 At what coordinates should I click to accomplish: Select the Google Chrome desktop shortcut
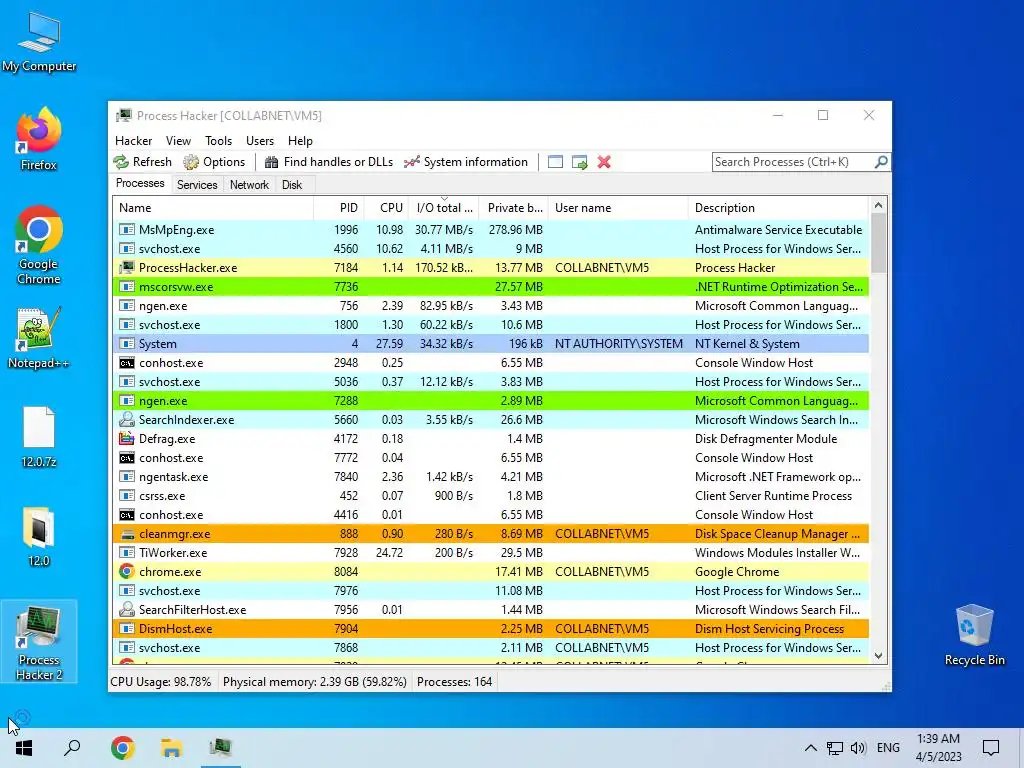pos(39,246)
